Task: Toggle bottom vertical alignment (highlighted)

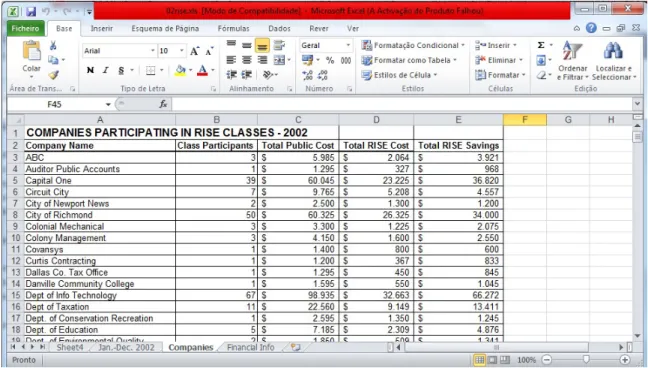Action: [x=262, y=45]
